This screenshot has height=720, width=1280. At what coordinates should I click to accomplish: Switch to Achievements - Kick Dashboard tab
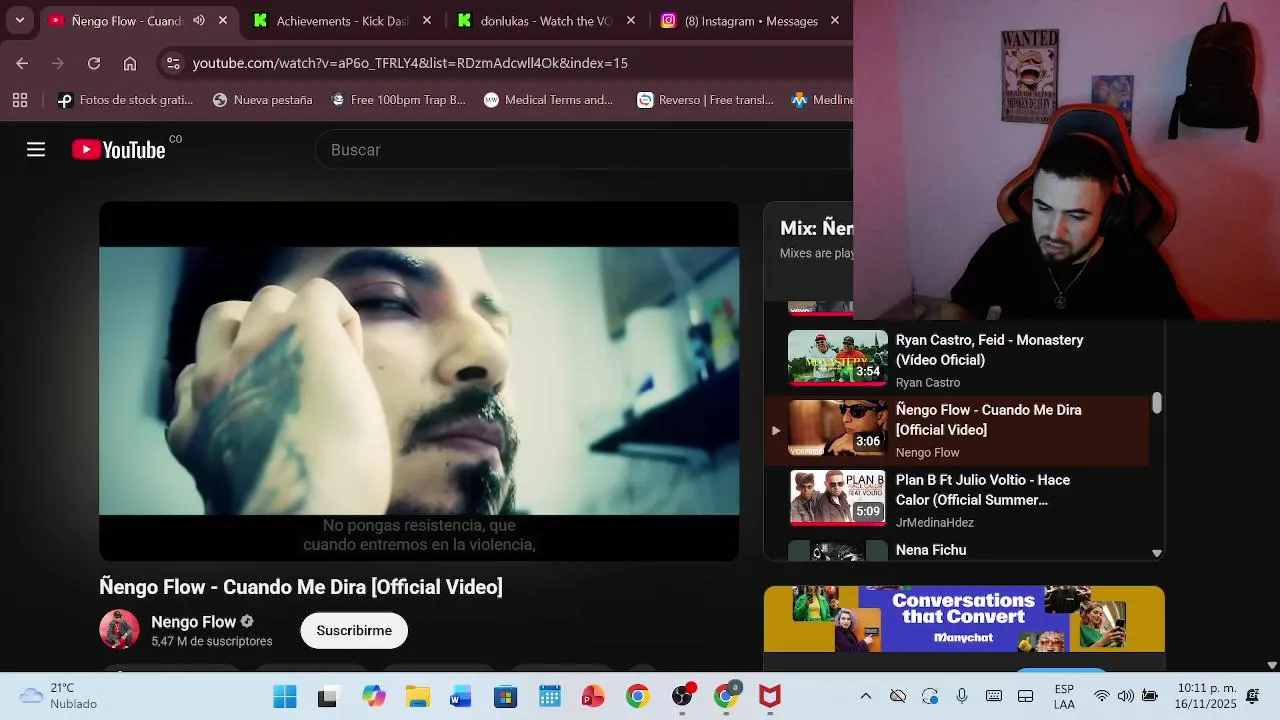(x=343, y=20)
